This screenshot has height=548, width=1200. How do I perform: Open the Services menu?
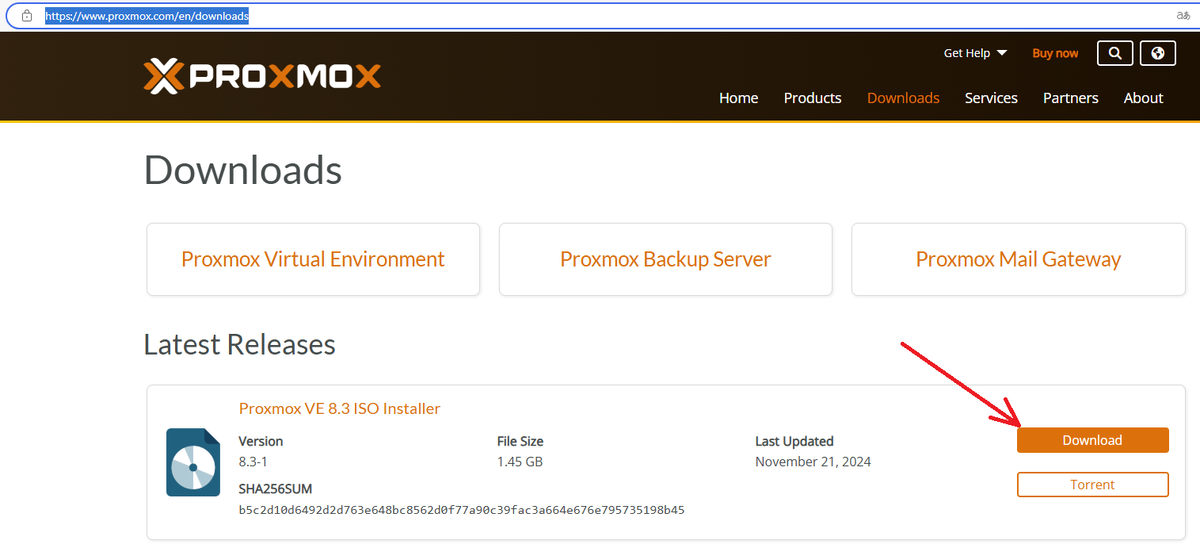991,98
